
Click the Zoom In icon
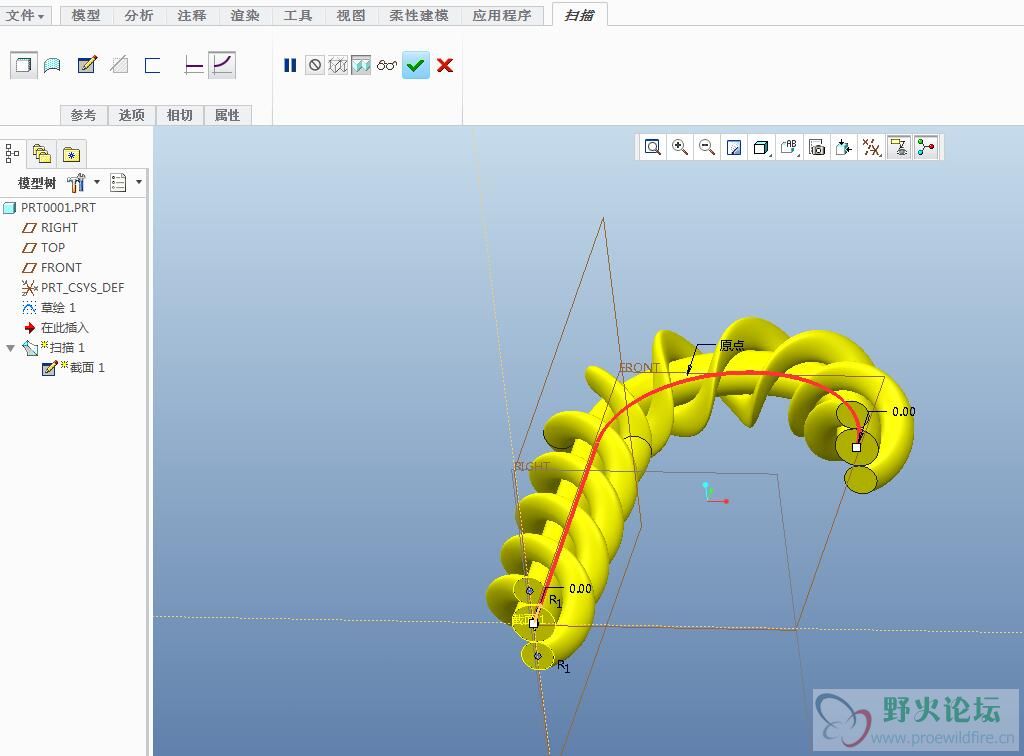(x=680, y=148)
